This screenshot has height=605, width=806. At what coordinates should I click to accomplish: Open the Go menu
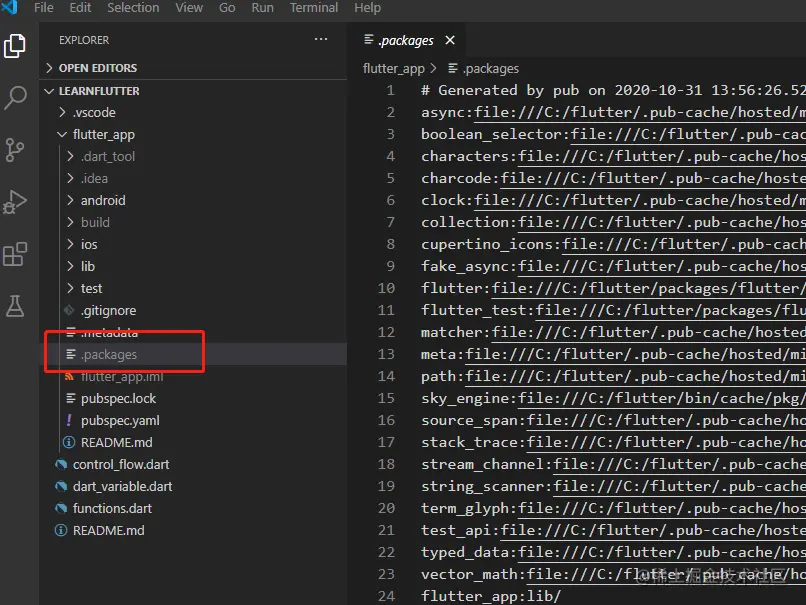tap(227, 8)
